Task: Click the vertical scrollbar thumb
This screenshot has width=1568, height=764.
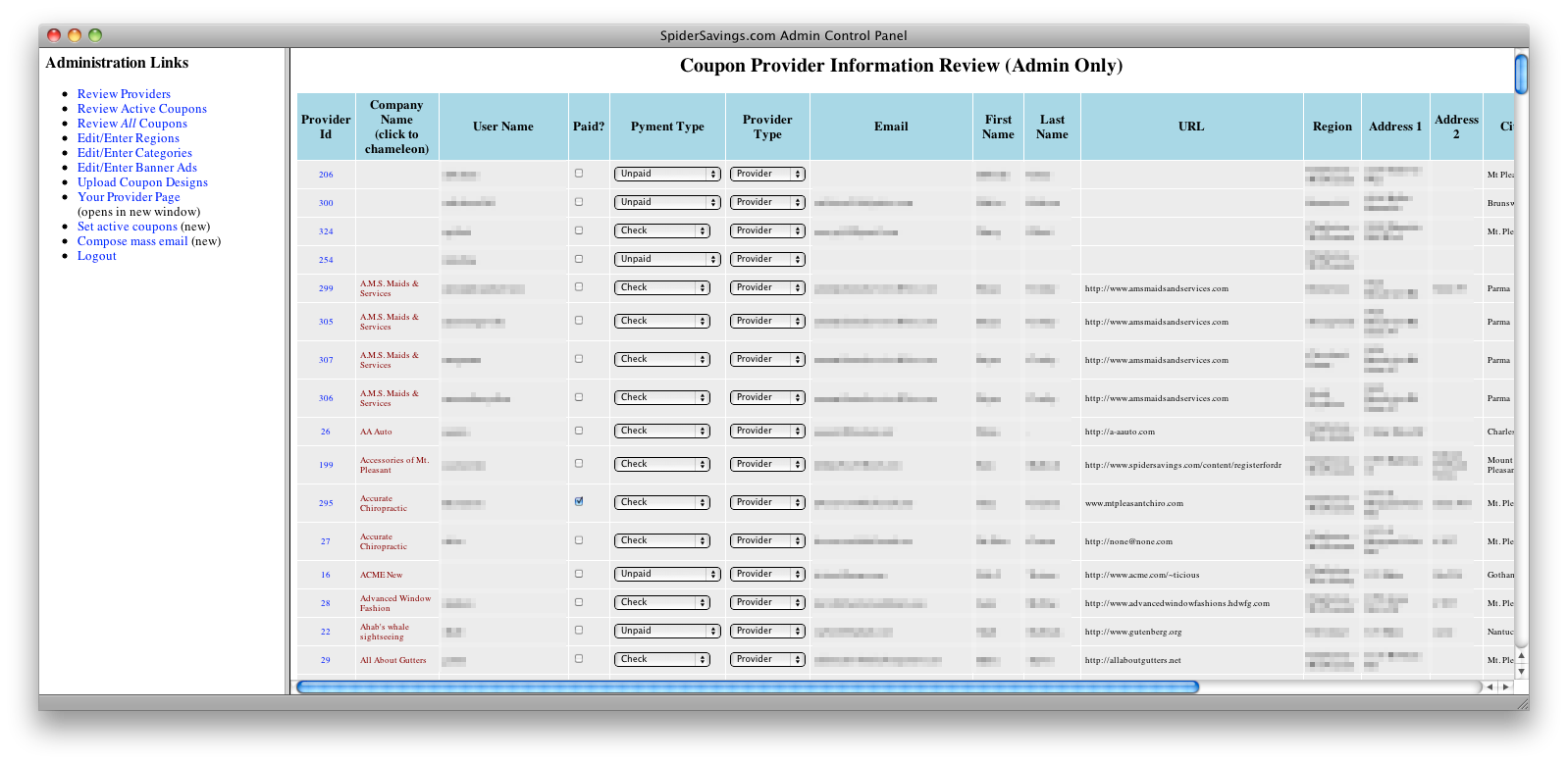Action: [x=1521, y=74]
